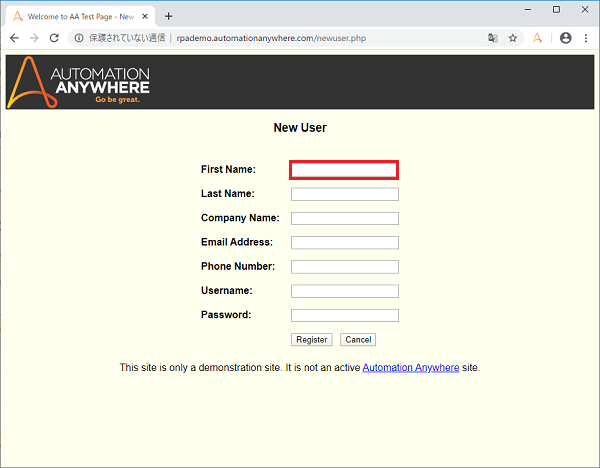Click the First Name label
Image resolution: width=600 pixels, height=468 pixels.
coord(228,169)
